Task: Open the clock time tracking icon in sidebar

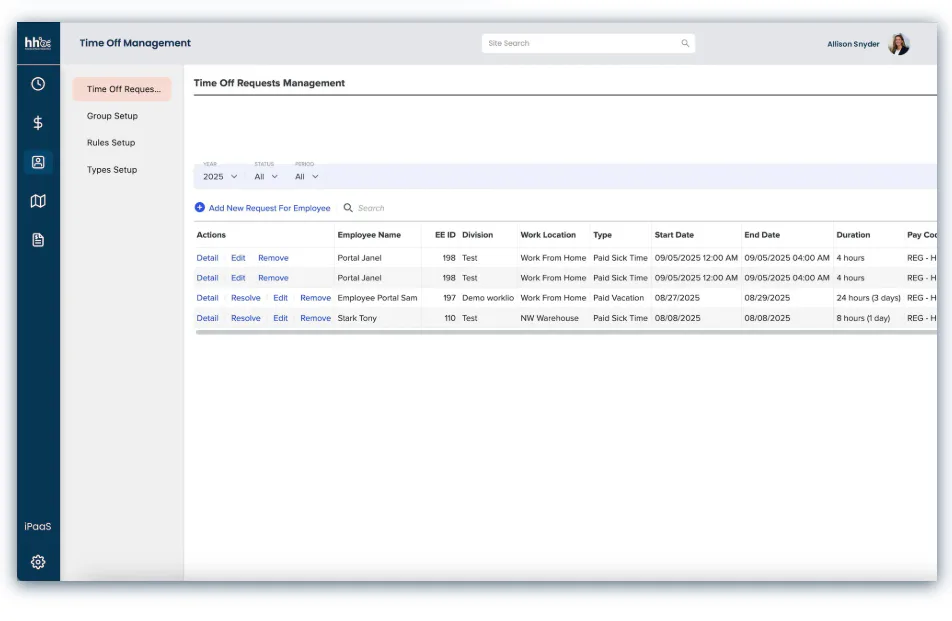Action: 38,84
